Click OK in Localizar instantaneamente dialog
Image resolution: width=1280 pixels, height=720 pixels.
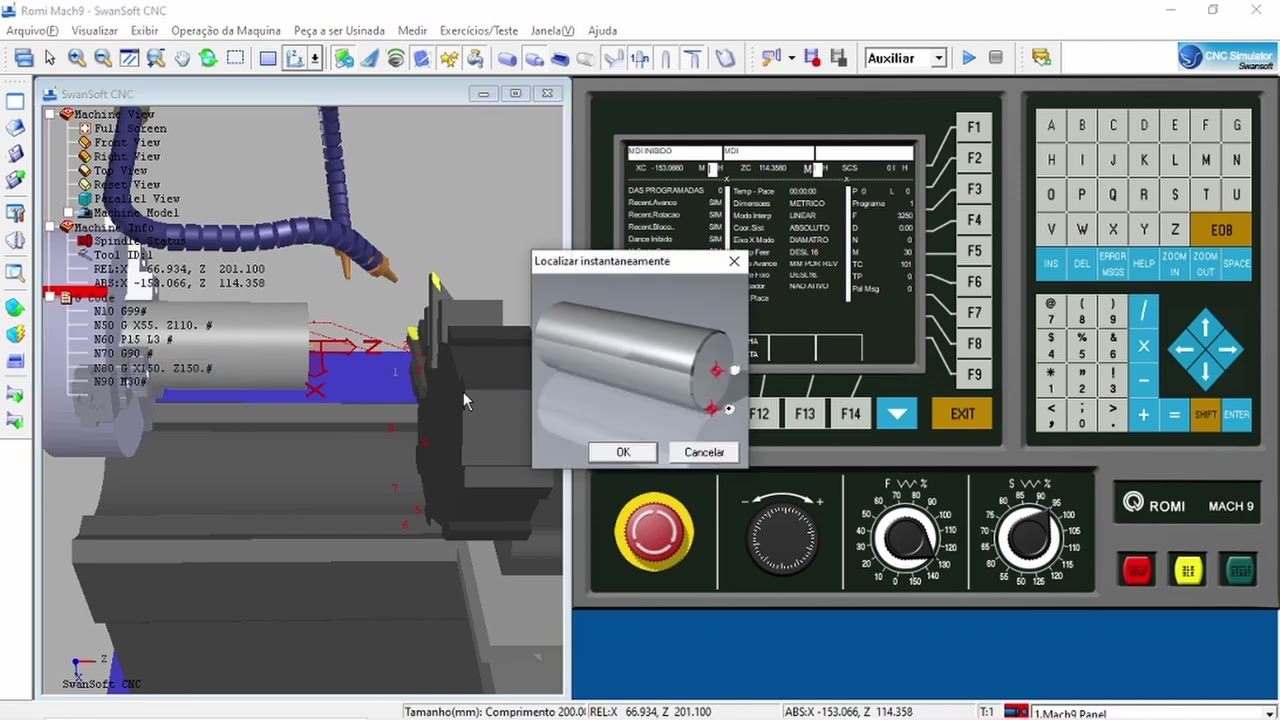[623, 452]
